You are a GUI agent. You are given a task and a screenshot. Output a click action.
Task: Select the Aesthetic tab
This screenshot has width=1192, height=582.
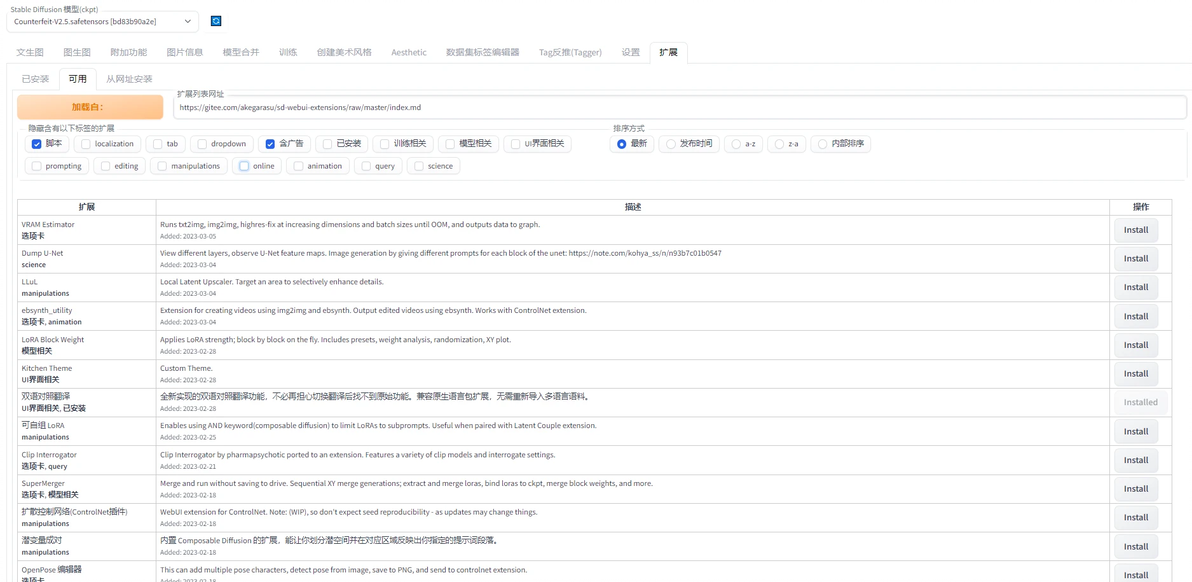coord(409,52)
